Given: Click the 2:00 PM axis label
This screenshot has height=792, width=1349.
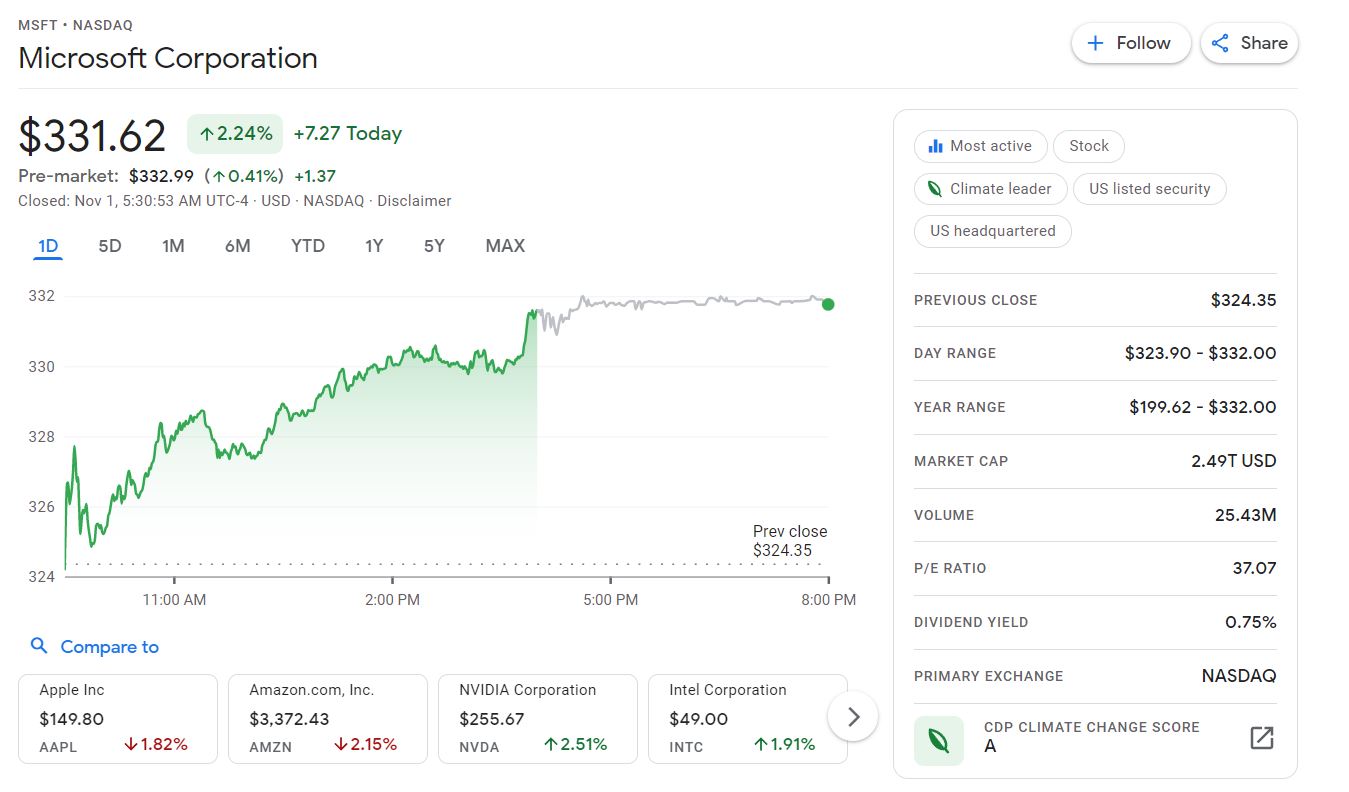Looking at the screenshot, I should point(392,600).
